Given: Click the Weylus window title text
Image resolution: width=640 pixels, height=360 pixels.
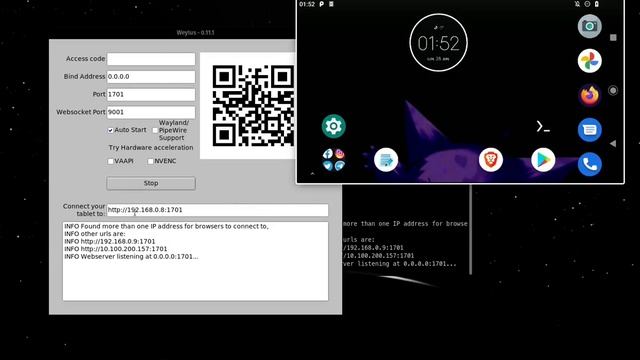Looking at the screenshot, I should 196,33.
